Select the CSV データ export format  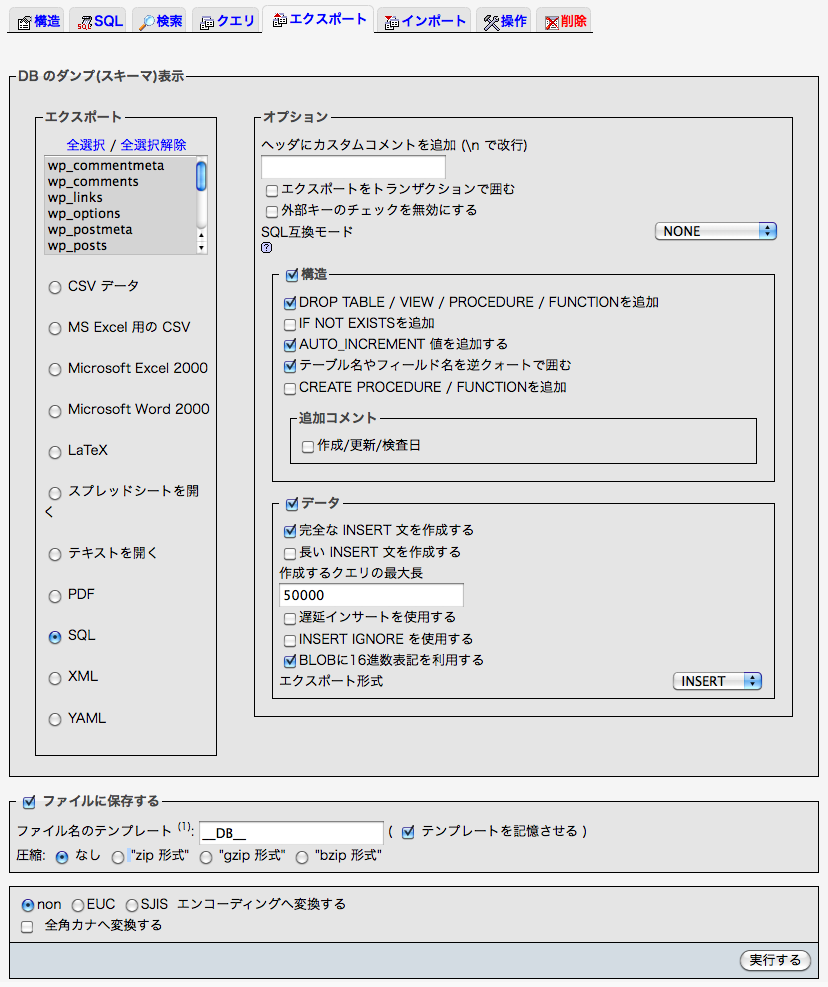click(54, 287)
